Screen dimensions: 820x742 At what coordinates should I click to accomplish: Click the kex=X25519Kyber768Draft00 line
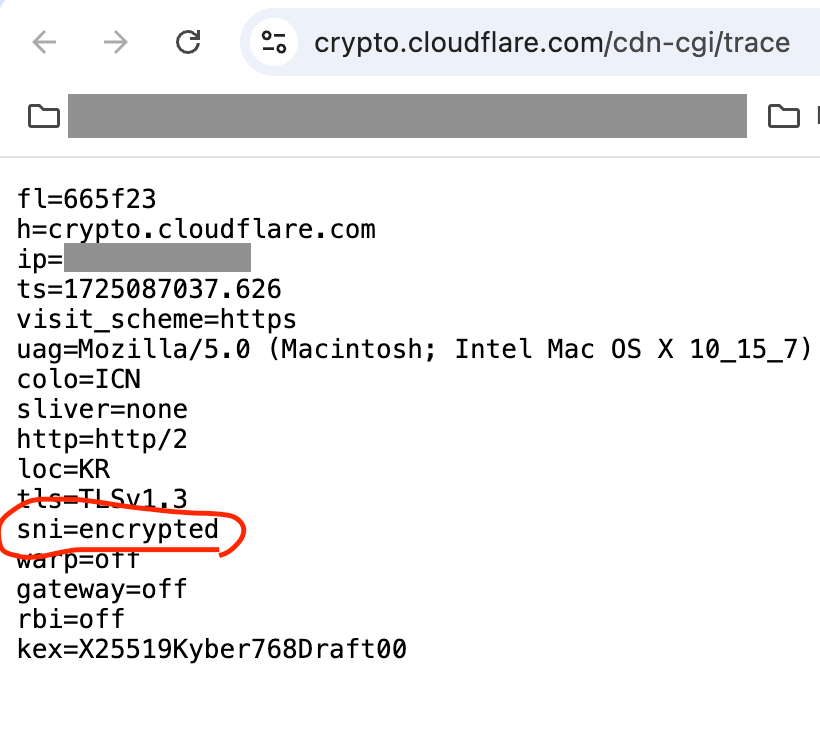(211, 649)
